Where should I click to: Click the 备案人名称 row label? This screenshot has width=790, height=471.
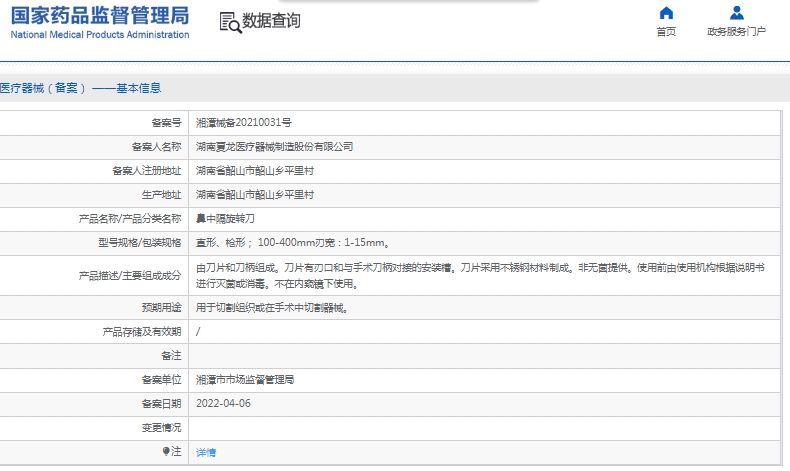pyautogui.click(x=156, y=147)
